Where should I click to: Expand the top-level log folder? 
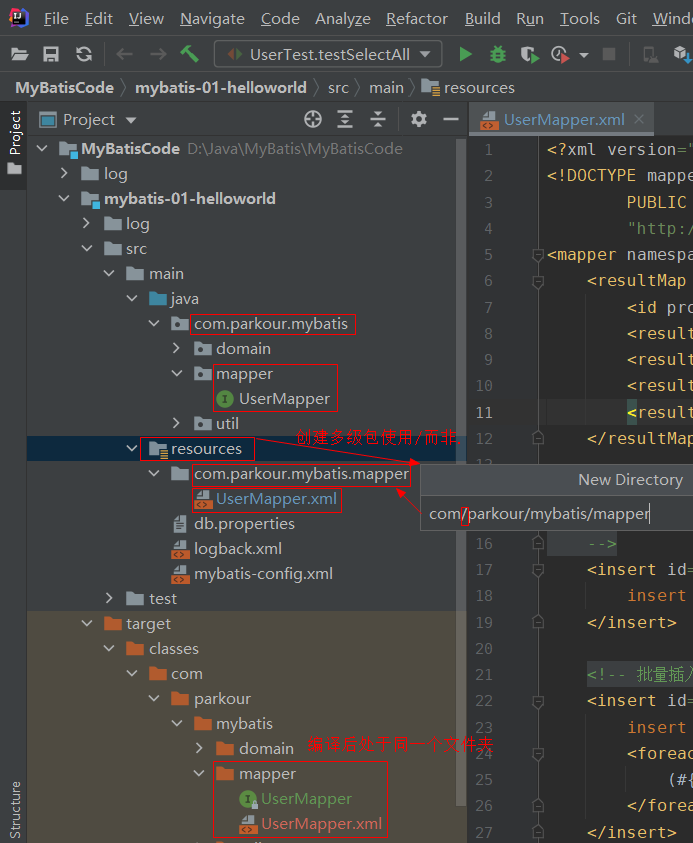click(x=65, y=173)
